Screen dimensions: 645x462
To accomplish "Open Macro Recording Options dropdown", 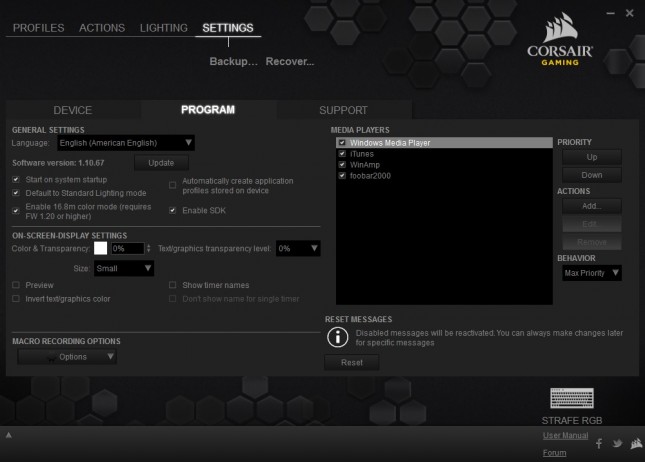I will [x=67, y=357].
